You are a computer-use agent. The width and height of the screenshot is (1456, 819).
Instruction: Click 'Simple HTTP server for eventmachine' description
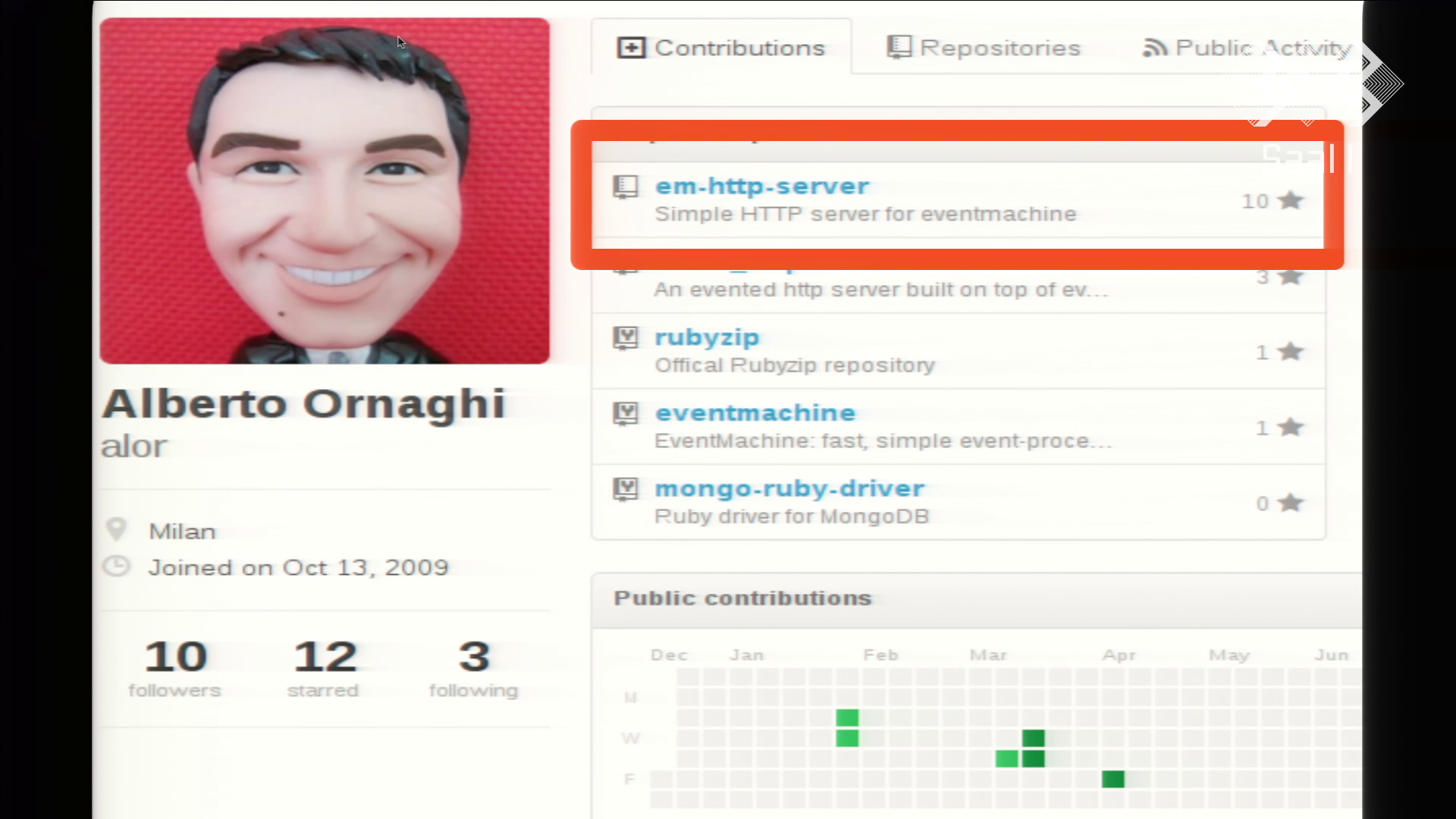(x=865, y=214)
